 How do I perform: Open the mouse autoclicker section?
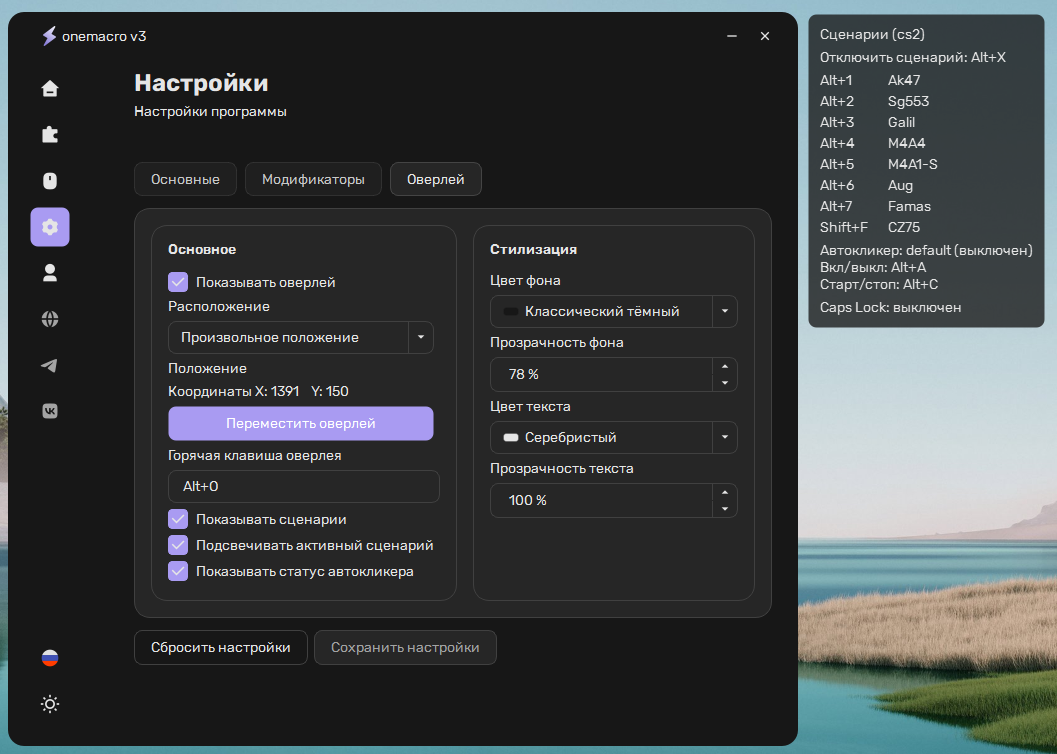50,181
